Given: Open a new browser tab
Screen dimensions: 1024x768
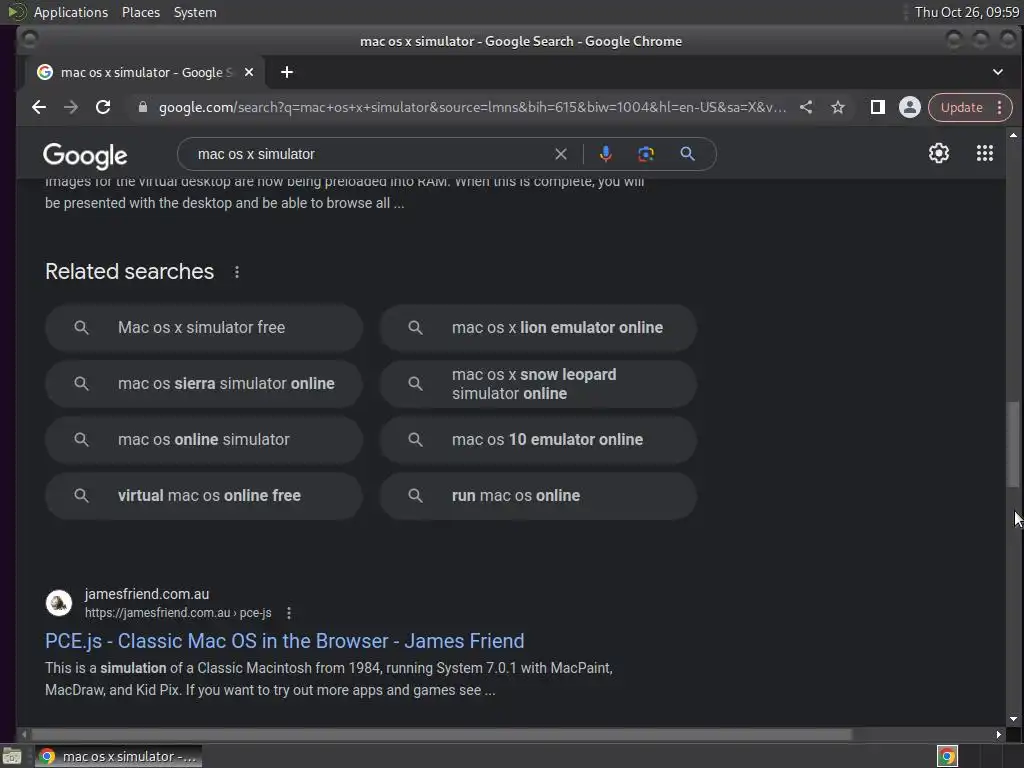Looking at the screenshot, I should [287, 72].
